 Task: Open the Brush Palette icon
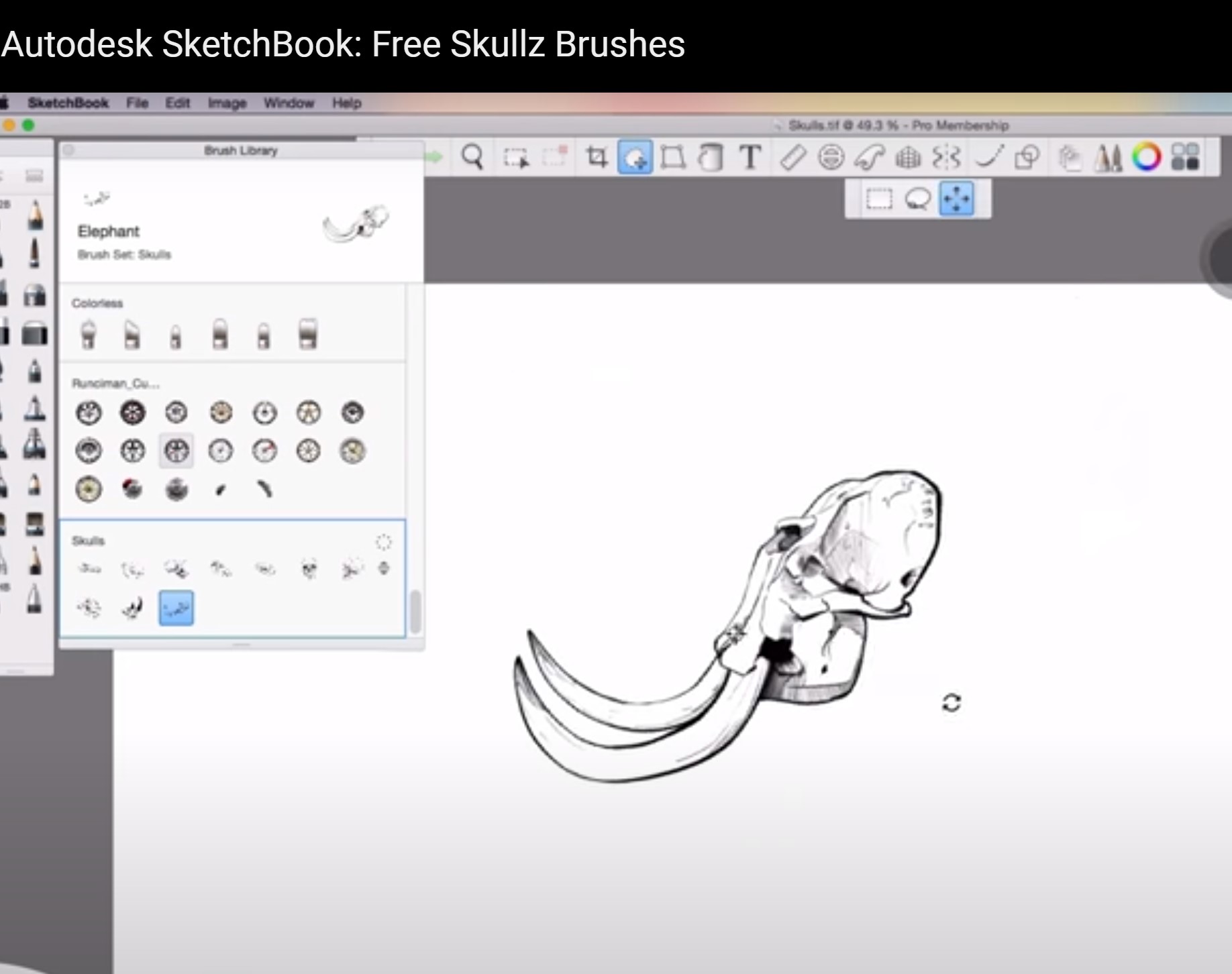(1108, 158)
